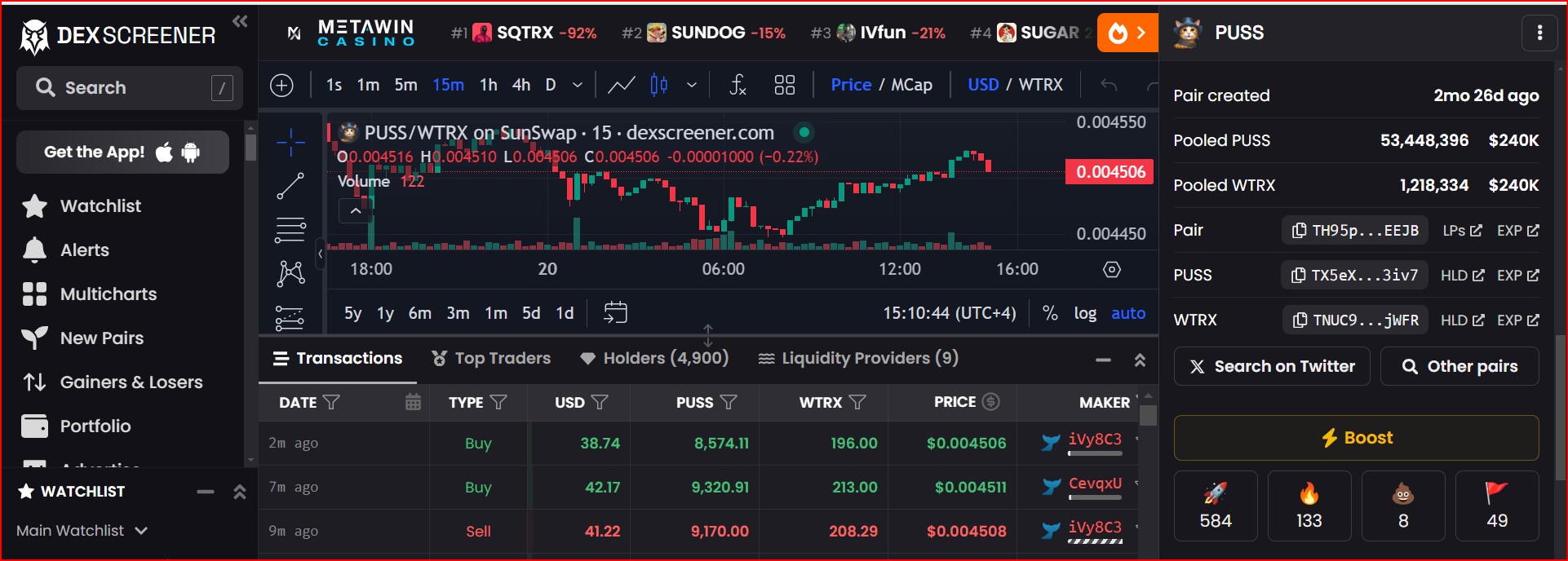Collapse the chart legend chevron

point(356,211)
